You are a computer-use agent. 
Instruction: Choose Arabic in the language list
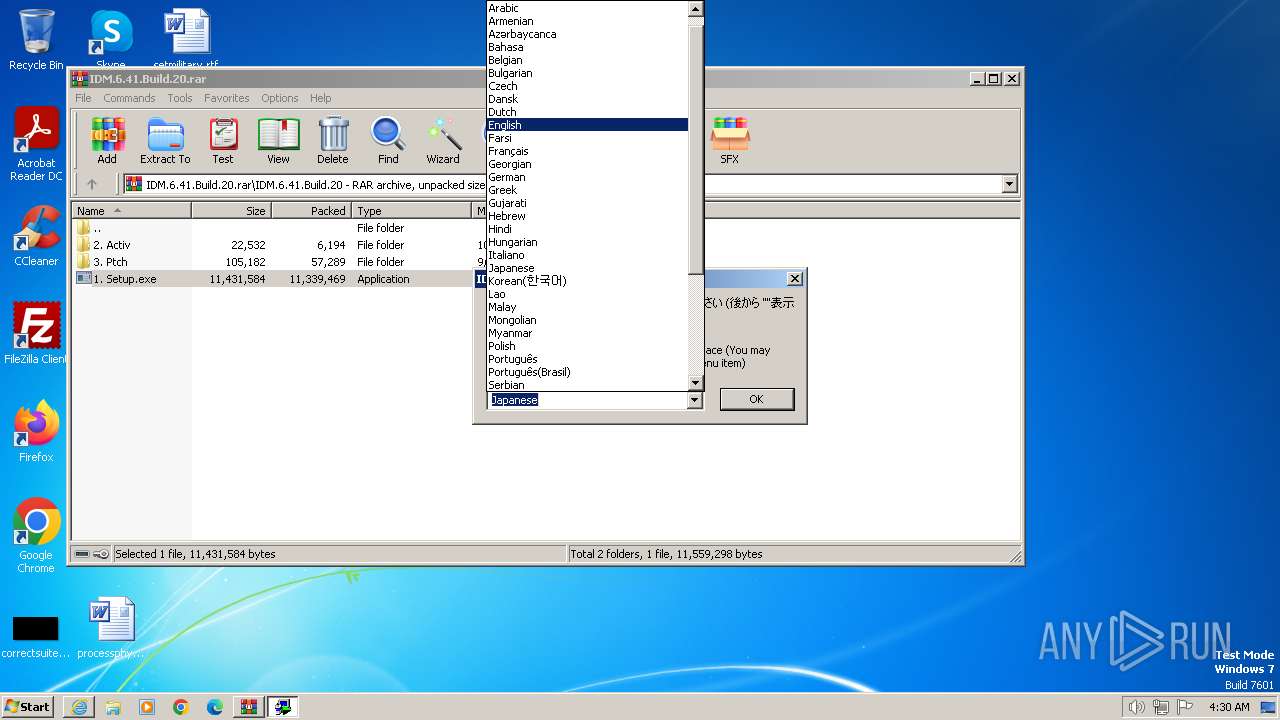click(587, 8)
